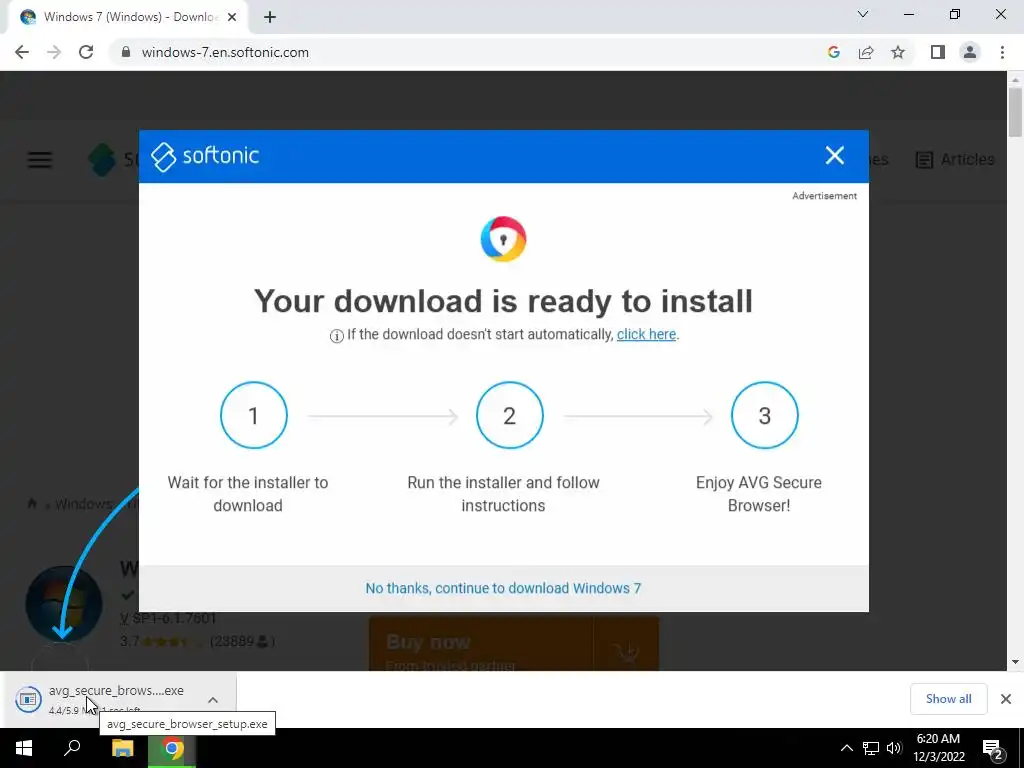This screenshot has width=1024, height=768.
Task: Show hidden system tray icons
Action: (x=846, y=748)
